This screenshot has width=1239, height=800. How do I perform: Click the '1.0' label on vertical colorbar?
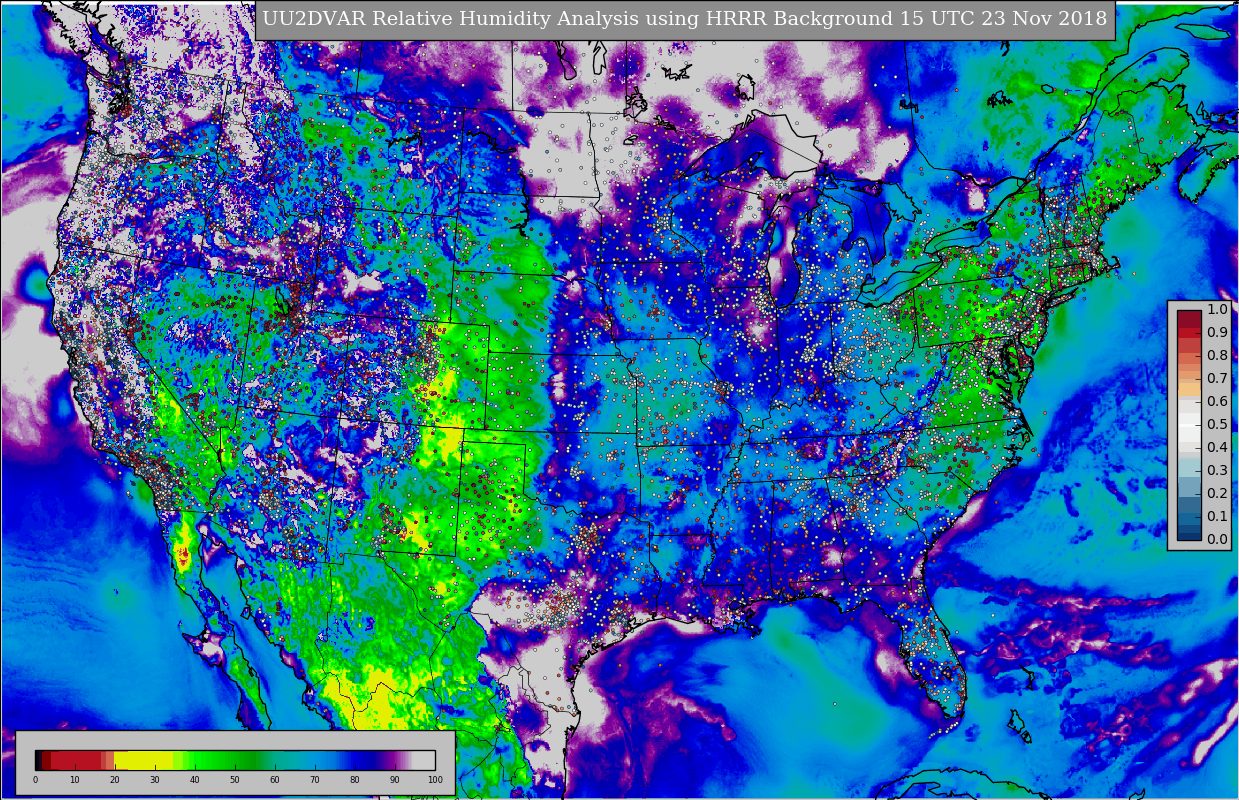[1217, 310]
